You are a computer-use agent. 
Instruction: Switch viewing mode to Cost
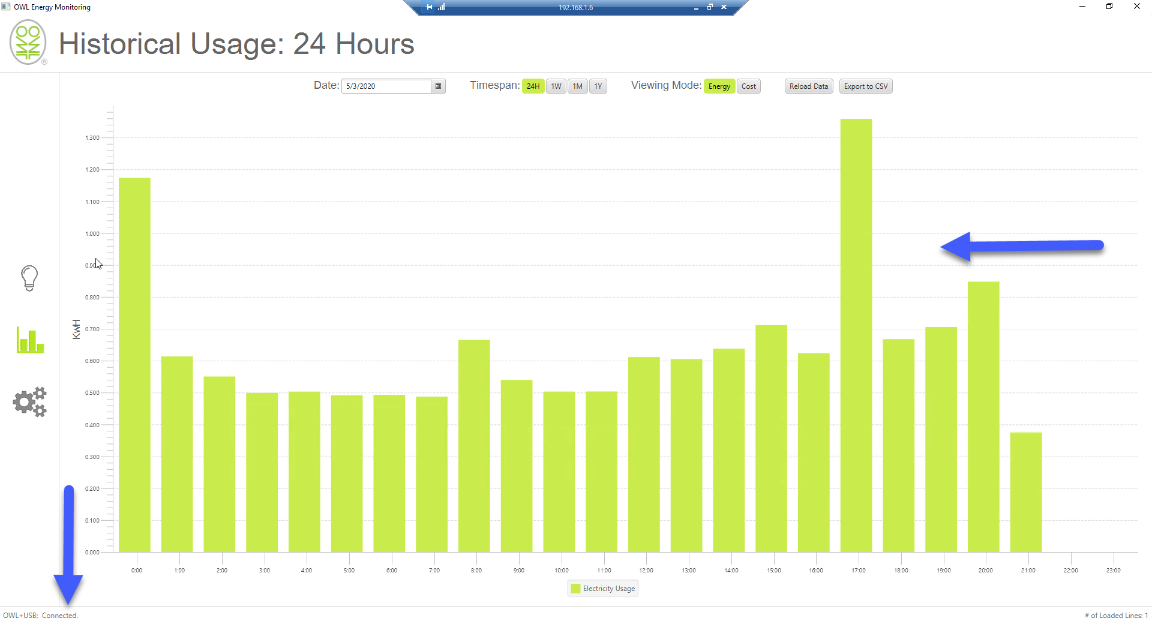[749, 86]
